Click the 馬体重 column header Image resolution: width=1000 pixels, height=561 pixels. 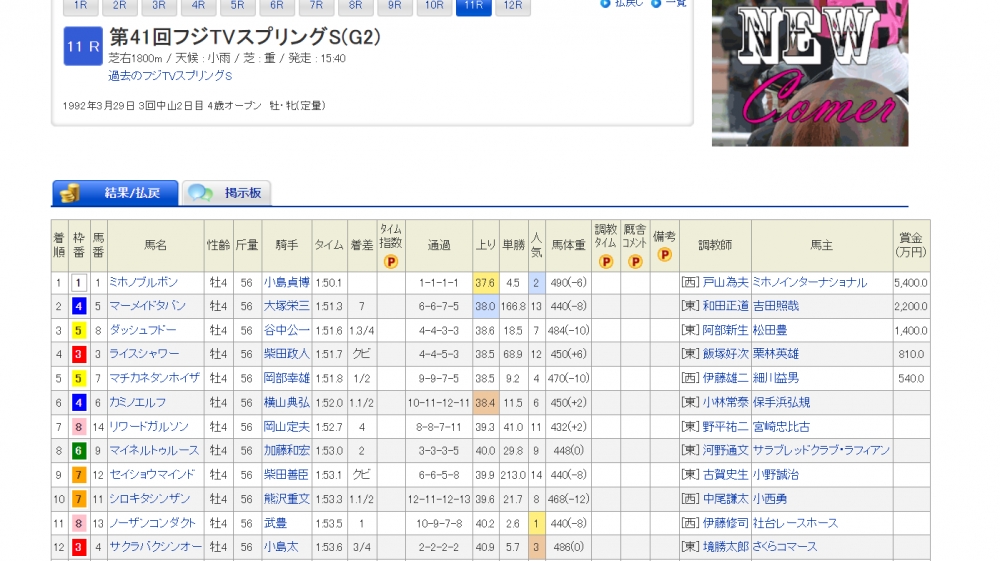pos(568,245)
